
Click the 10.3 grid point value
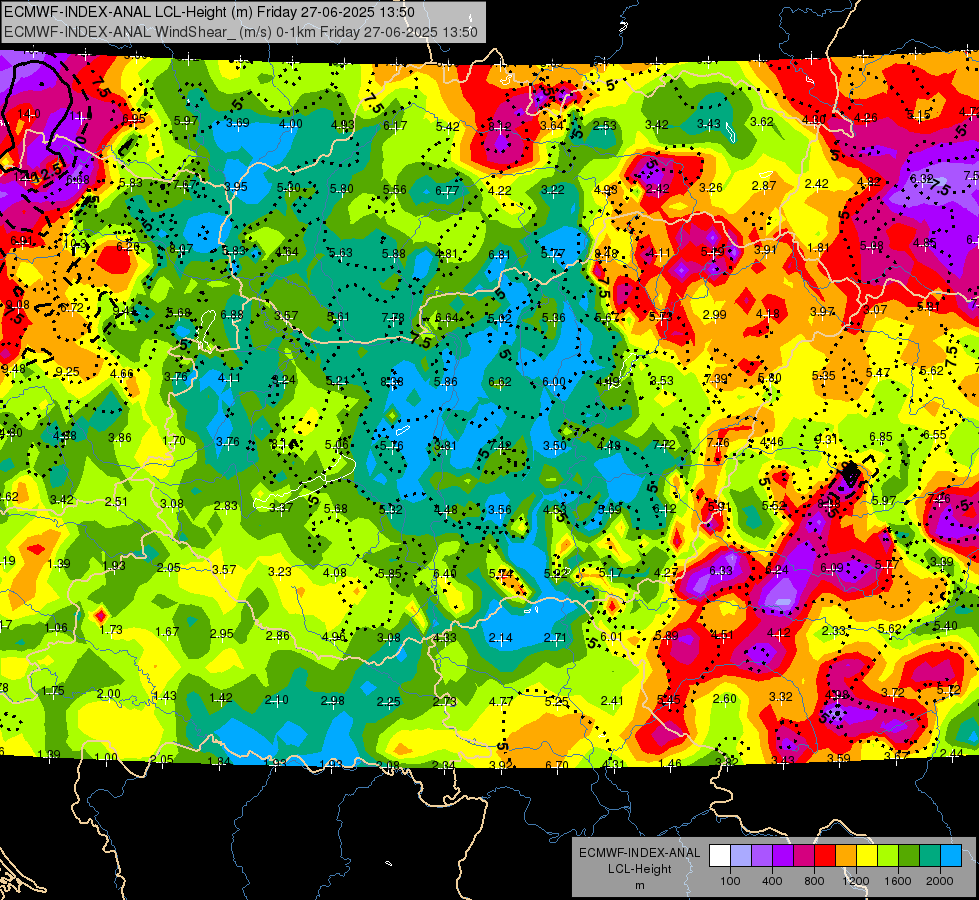(x=76, y=244)
